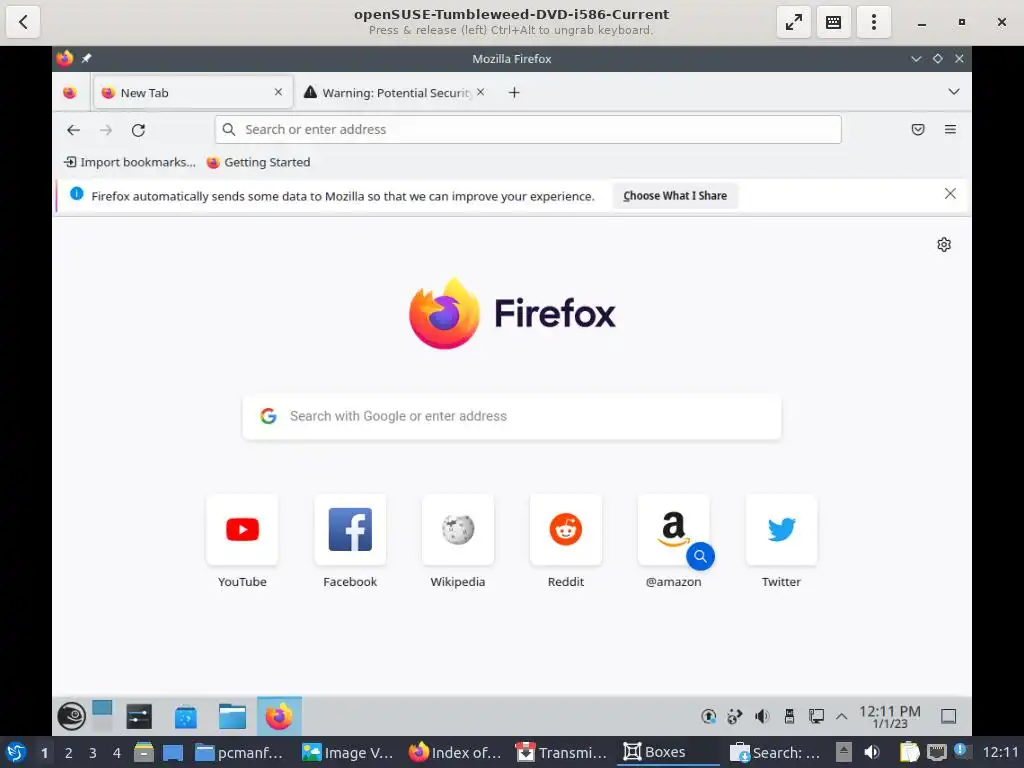Image resolution: width=1024 pixels, height=768 pixels.
Task: Open the Facebook shortcut tile
Action: (350, 541)
